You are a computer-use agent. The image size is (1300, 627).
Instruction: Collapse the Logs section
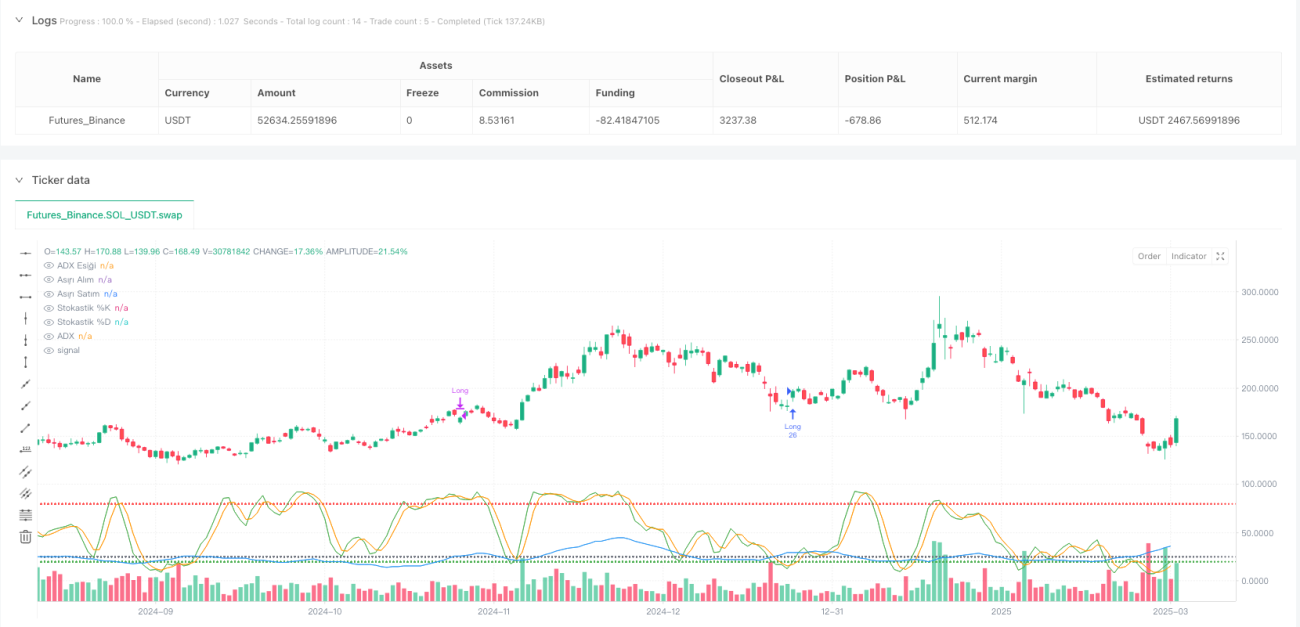pyautogui.click(x=18, y=20)
